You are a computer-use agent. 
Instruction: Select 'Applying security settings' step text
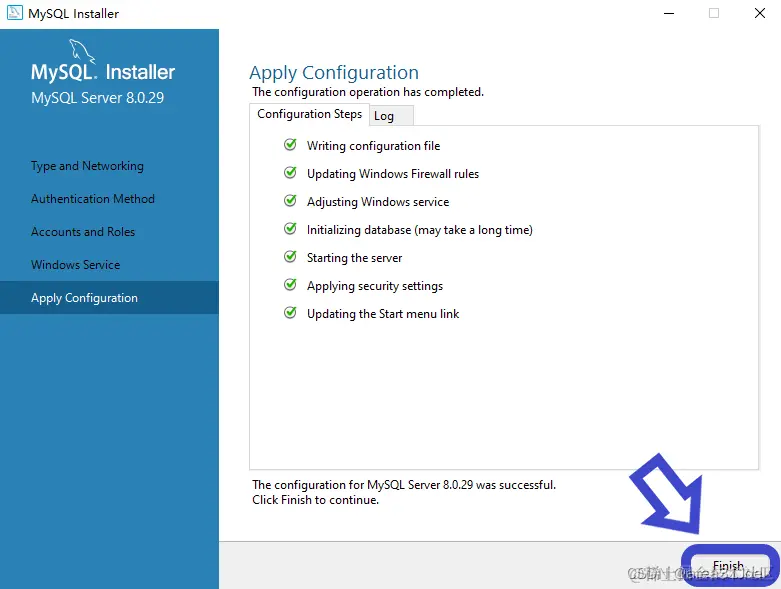point(375,286)
